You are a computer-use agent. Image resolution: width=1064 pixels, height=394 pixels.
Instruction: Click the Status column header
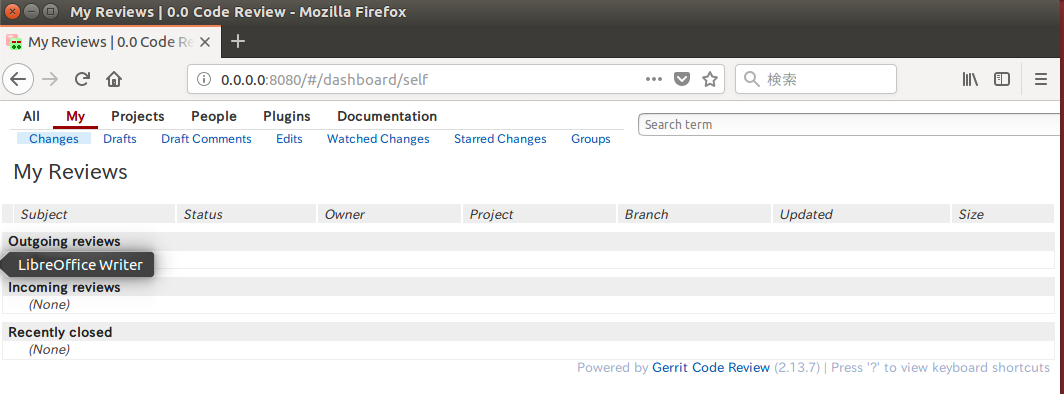[x=246, y=214]
